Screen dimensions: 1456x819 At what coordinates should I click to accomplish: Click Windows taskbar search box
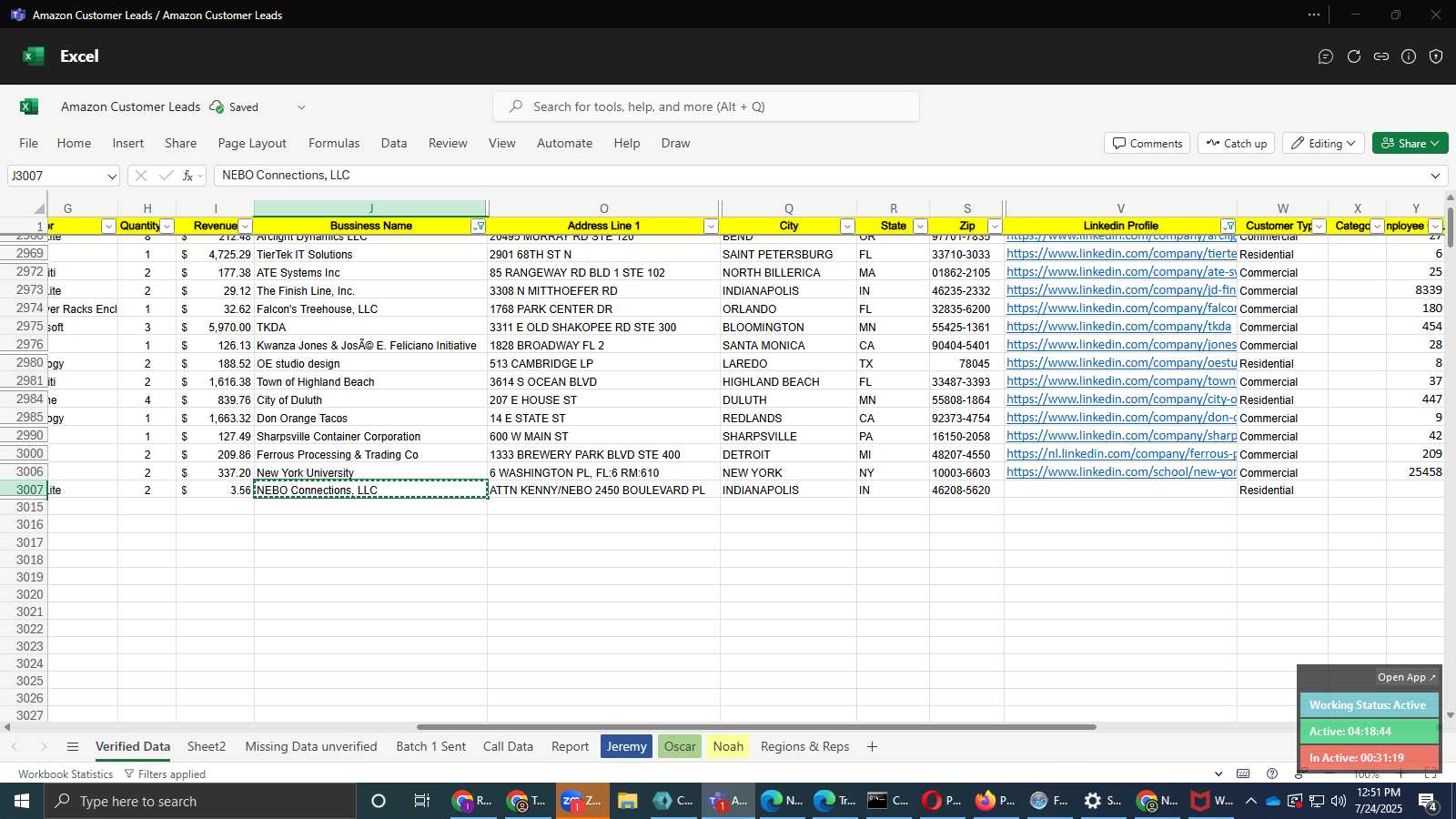tap(200, 801)
